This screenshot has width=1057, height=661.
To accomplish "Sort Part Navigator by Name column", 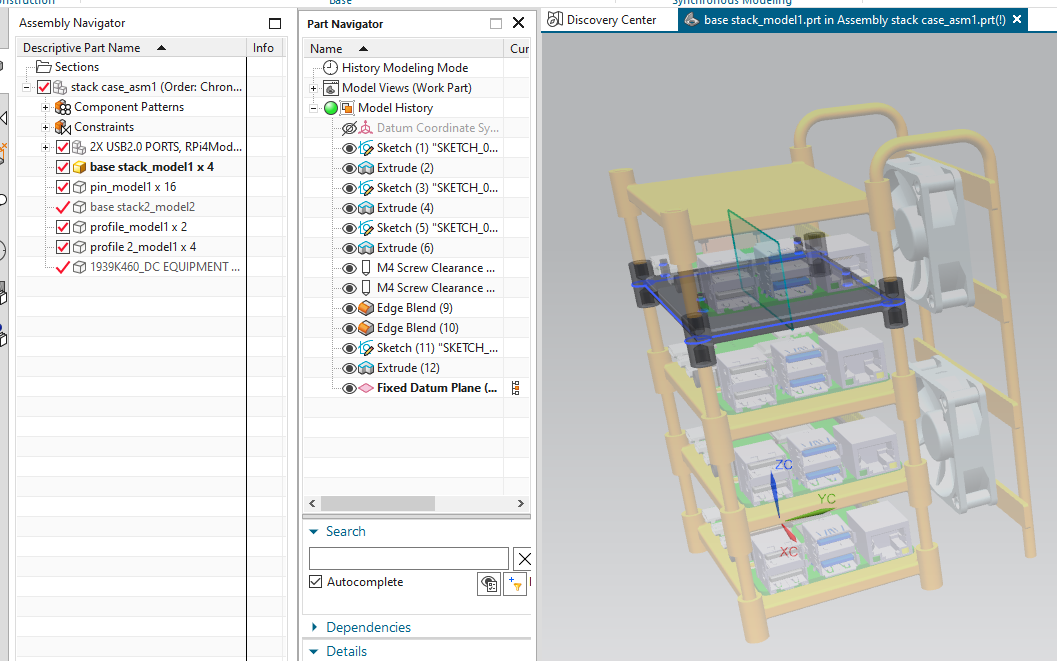I will pos(402,49).
